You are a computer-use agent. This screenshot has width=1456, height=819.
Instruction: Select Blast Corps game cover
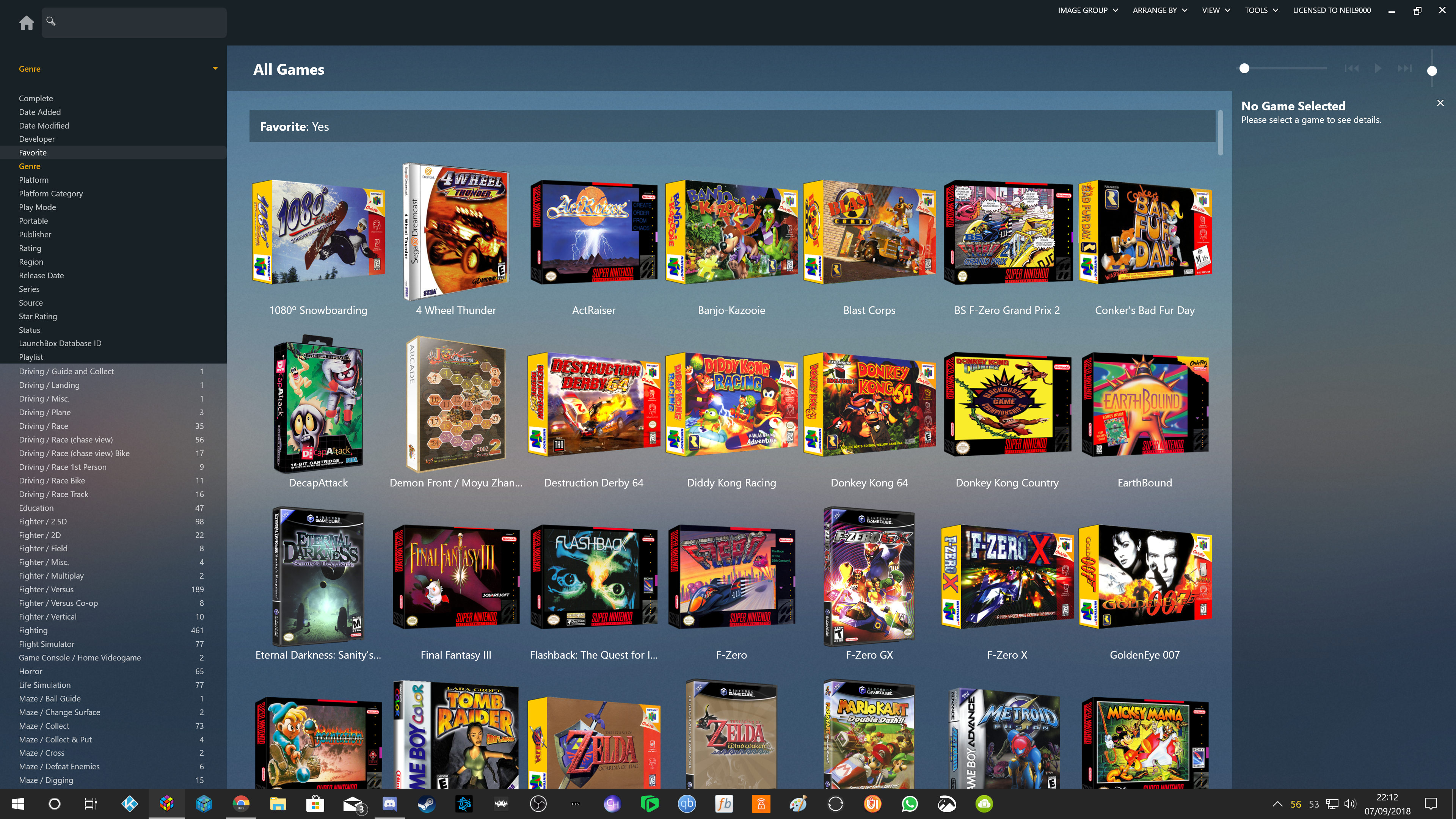point(869,232)
